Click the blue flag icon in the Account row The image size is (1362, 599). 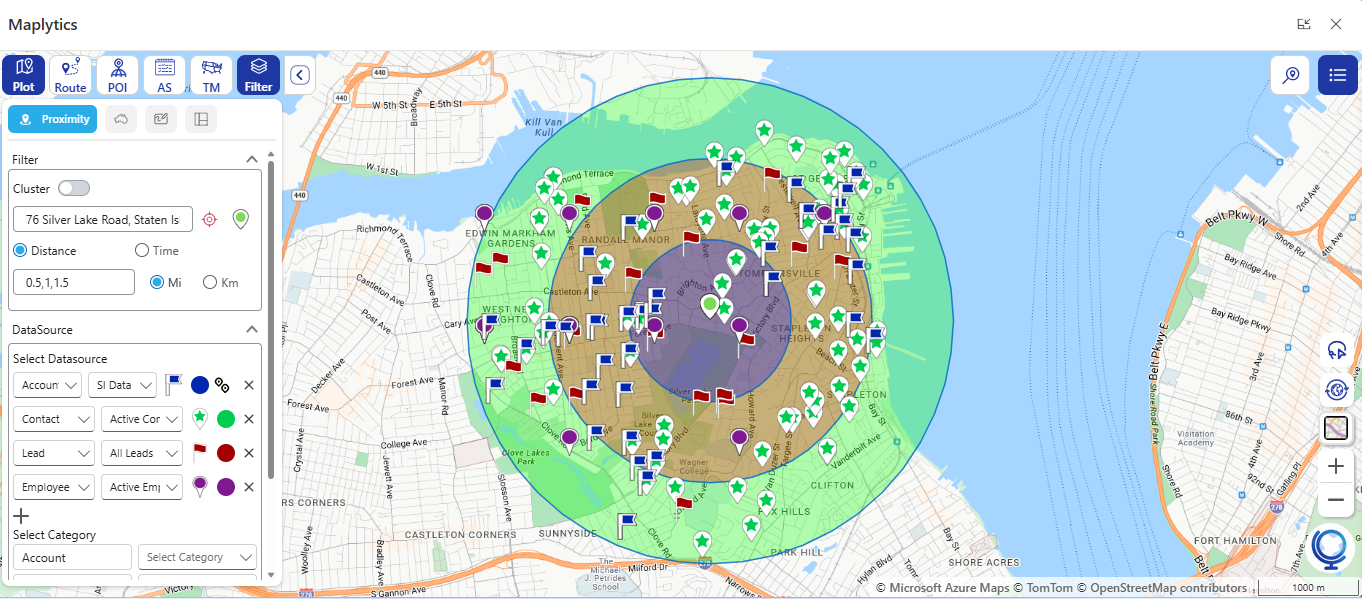(x=173, y=384)
